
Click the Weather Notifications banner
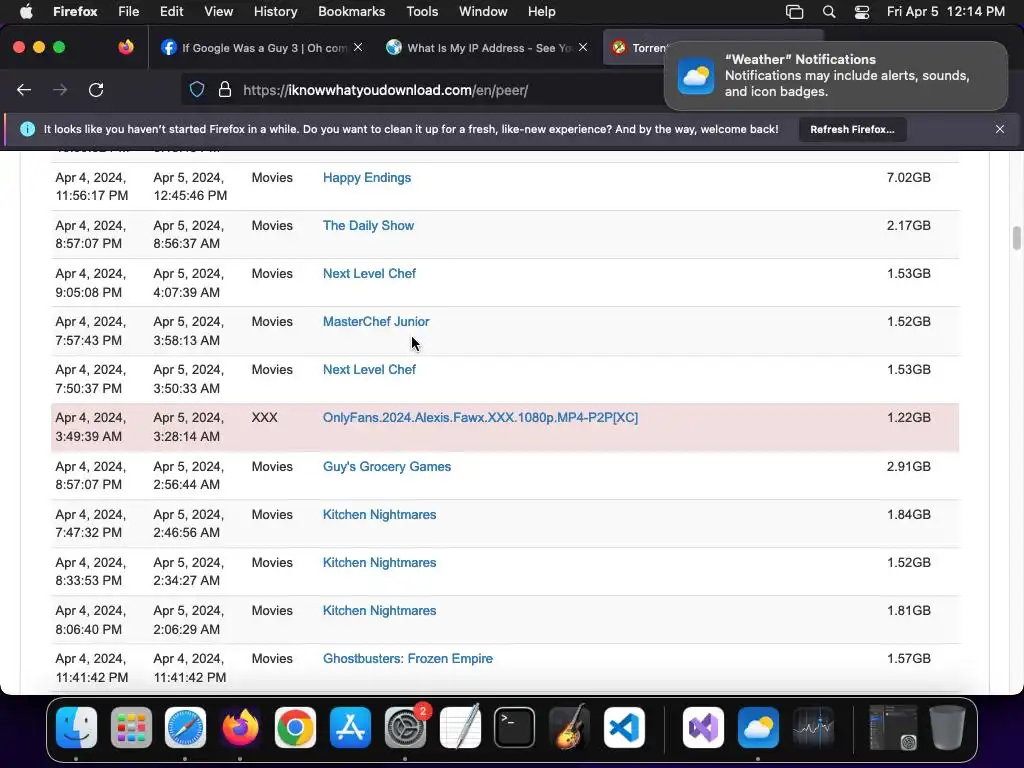point(836,76)
